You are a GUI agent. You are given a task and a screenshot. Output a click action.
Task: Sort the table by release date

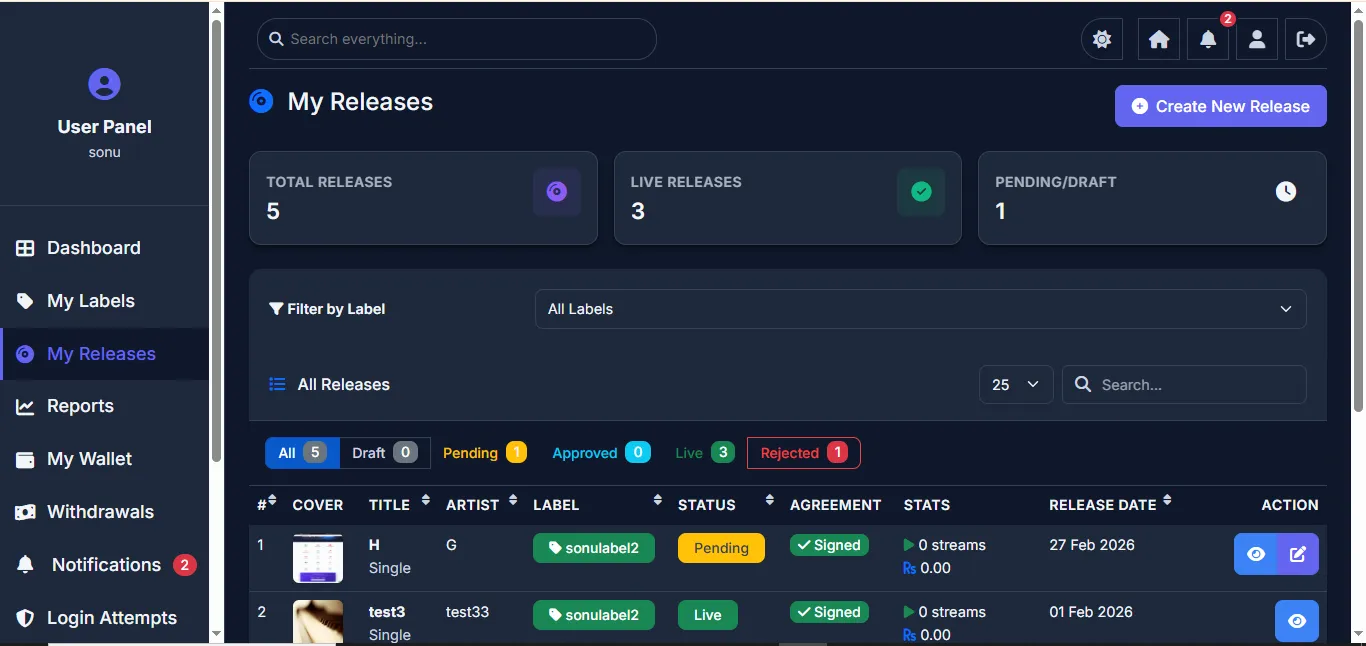click(x=1167, y=500)
